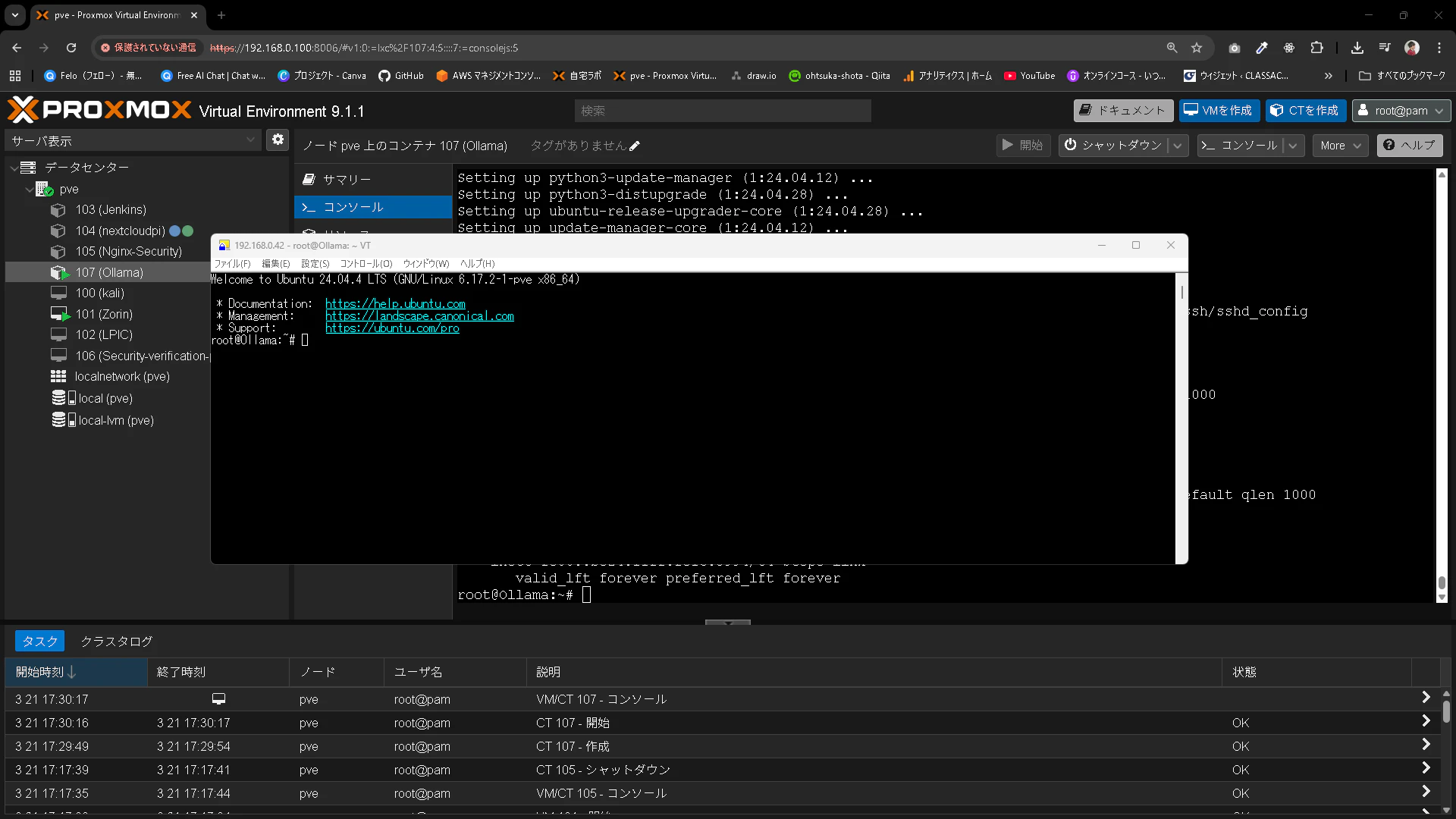
Task: Open the Documentation button
Action: point(1123,111)
